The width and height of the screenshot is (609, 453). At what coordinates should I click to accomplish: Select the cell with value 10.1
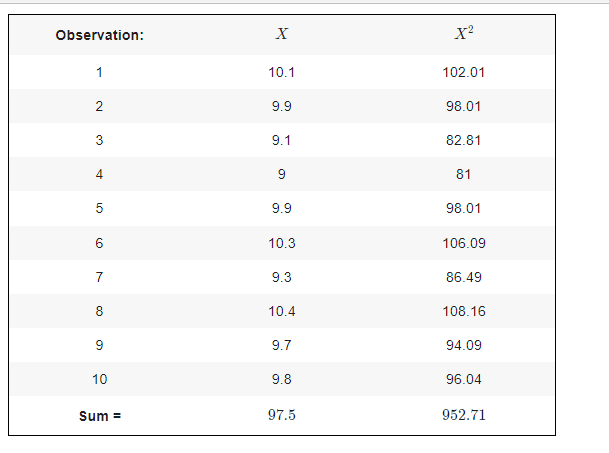coord(281,72)
